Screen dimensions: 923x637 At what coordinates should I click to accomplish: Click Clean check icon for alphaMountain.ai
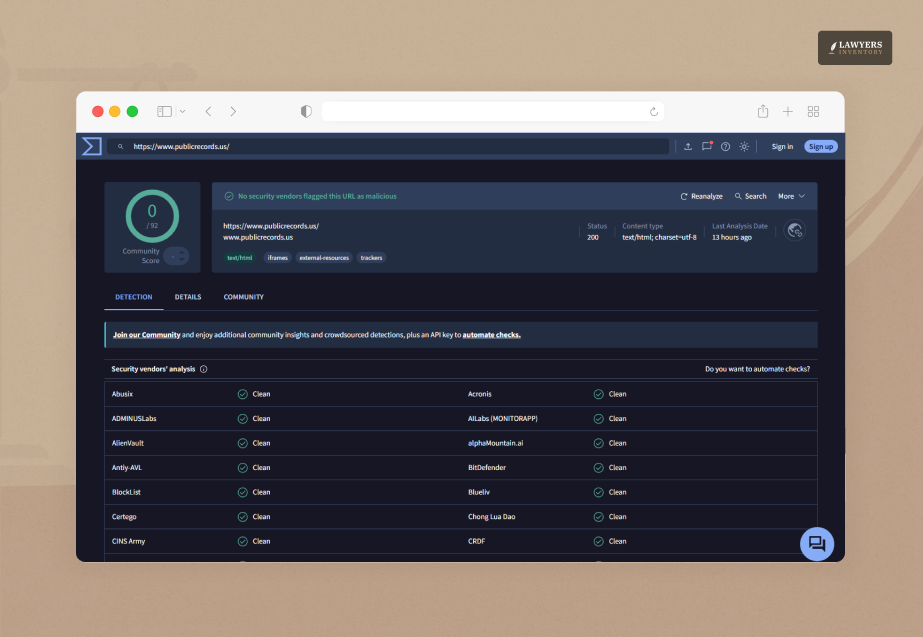coord(599,443)
